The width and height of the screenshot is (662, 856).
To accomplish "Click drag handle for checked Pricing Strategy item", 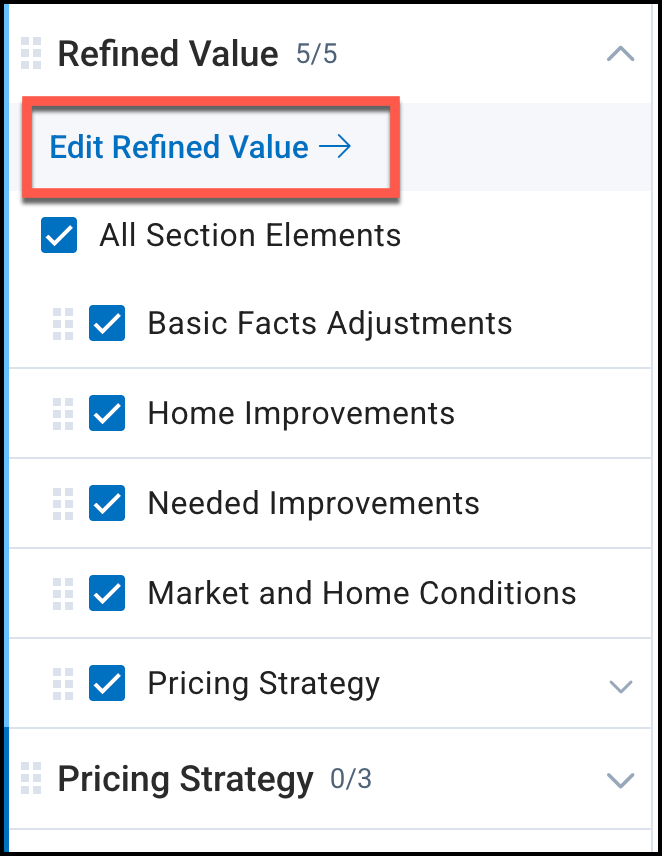I will coord(63,683).
